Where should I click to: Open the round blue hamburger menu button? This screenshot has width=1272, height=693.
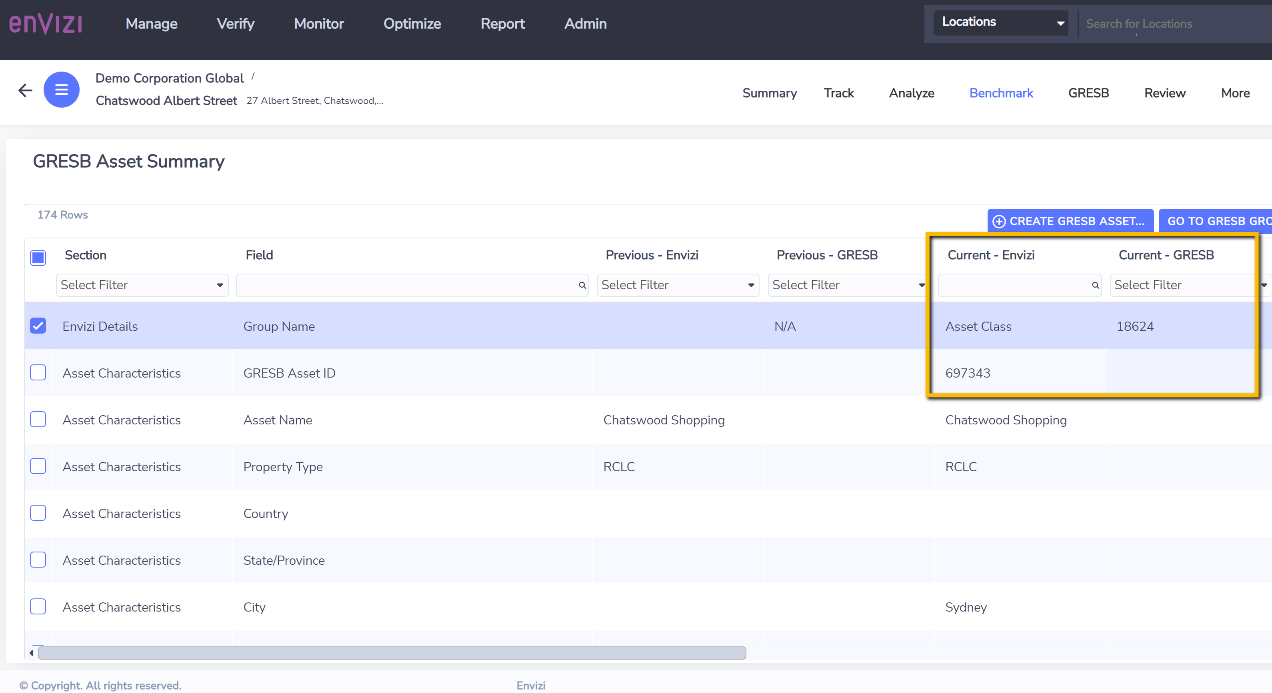tap(62, 90)
